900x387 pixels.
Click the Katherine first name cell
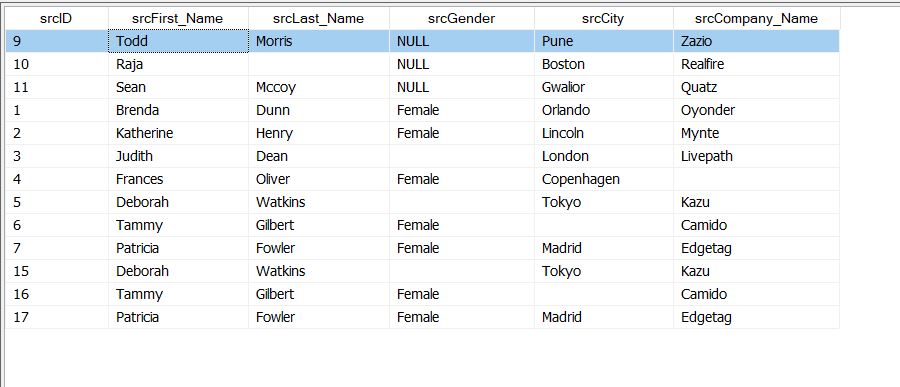(178, 133)
